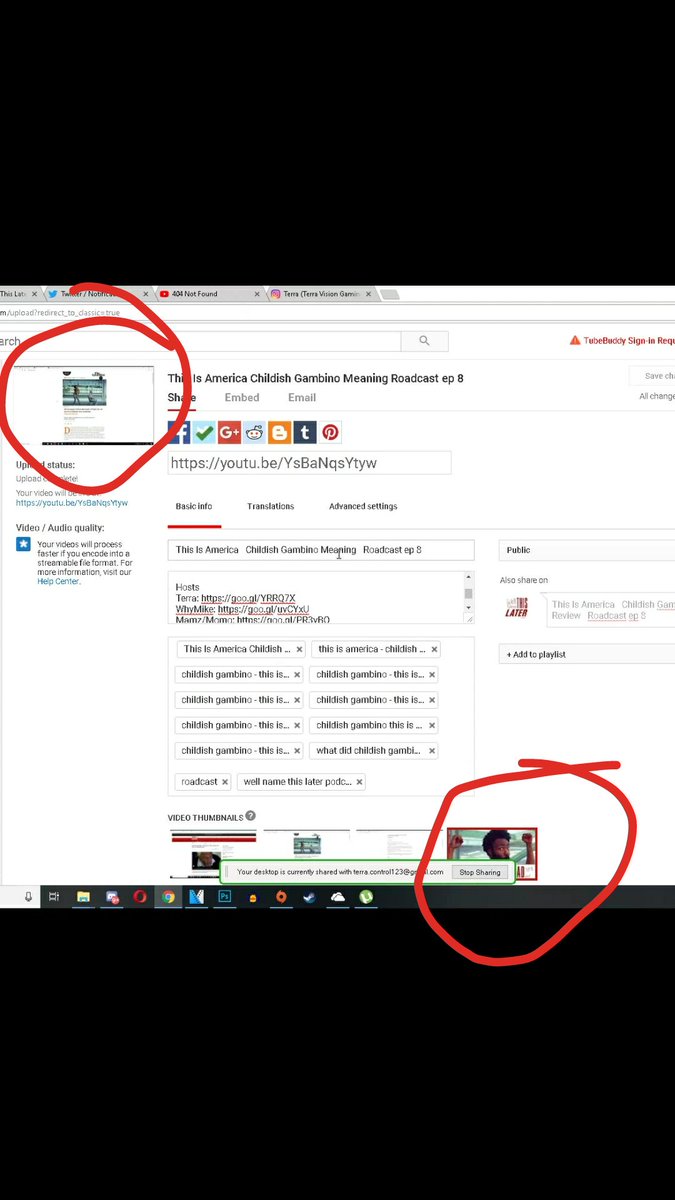Remove the 'roadcast' tag
Image resolution: width=675 pixels, height=1200 pixels.
click(x=225, y=782)
